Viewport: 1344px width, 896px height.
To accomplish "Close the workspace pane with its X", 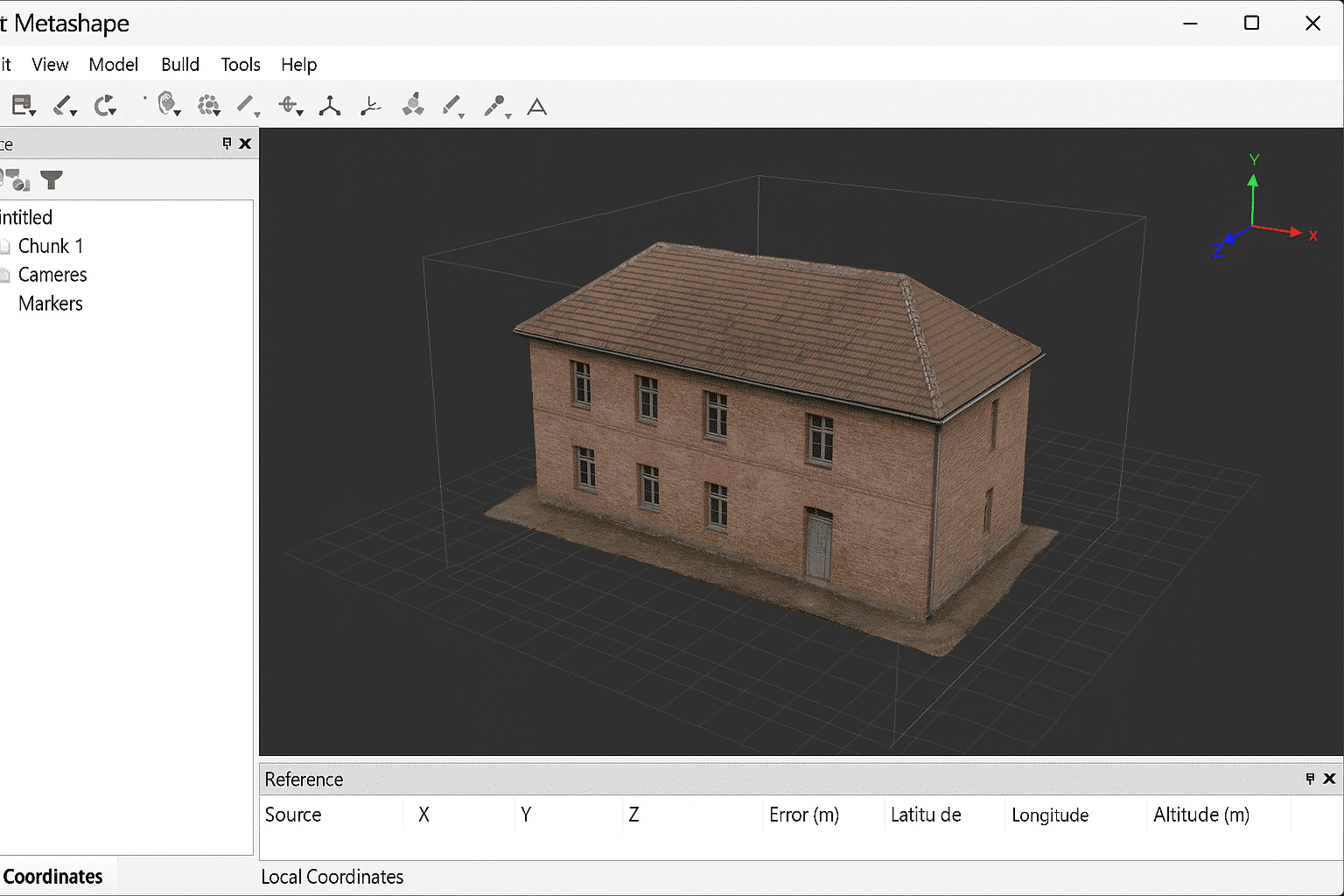I will coord(245,143).
